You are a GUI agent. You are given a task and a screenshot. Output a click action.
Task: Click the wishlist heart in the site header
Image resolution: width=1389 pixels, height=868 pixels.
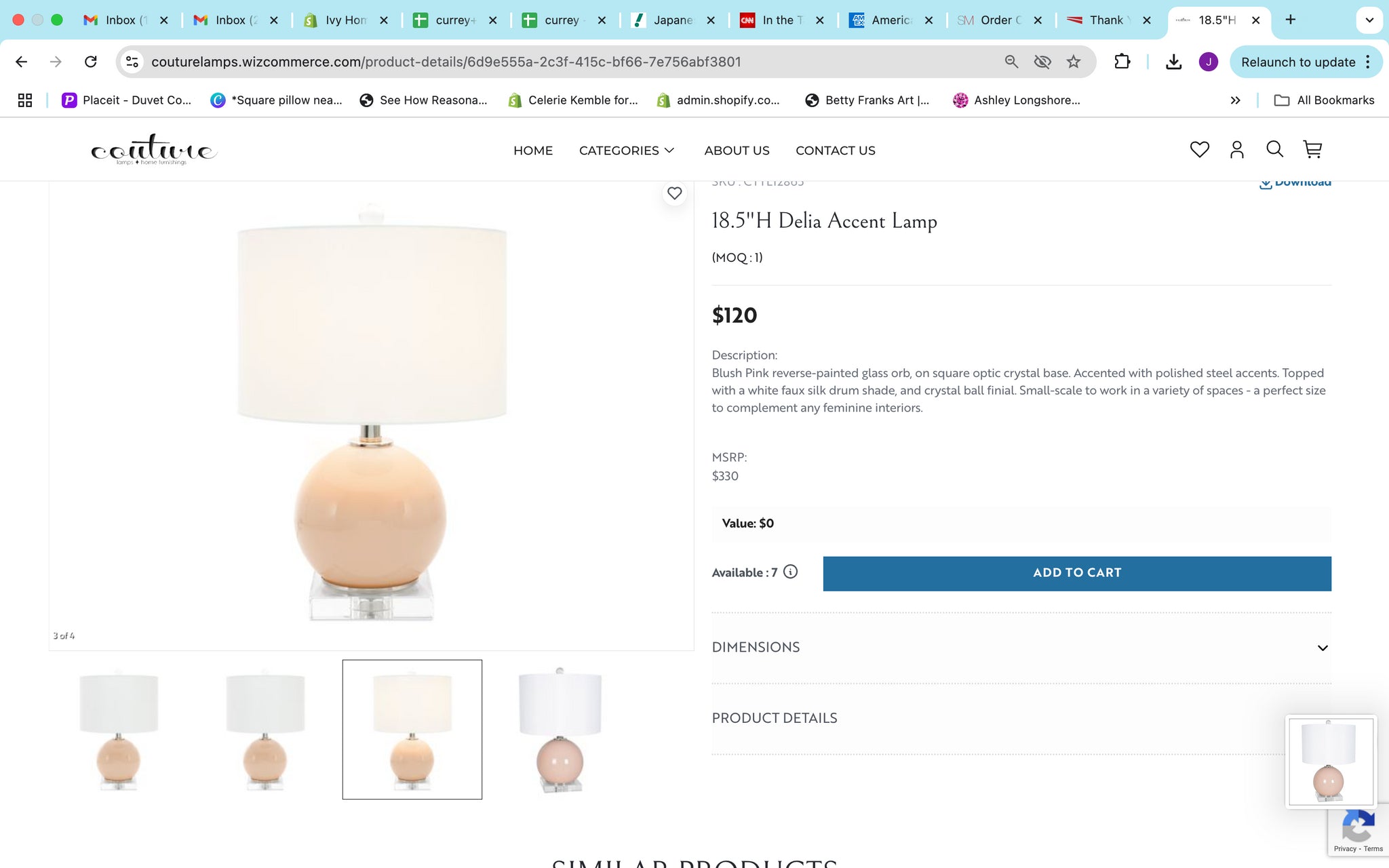[1199, 149]
